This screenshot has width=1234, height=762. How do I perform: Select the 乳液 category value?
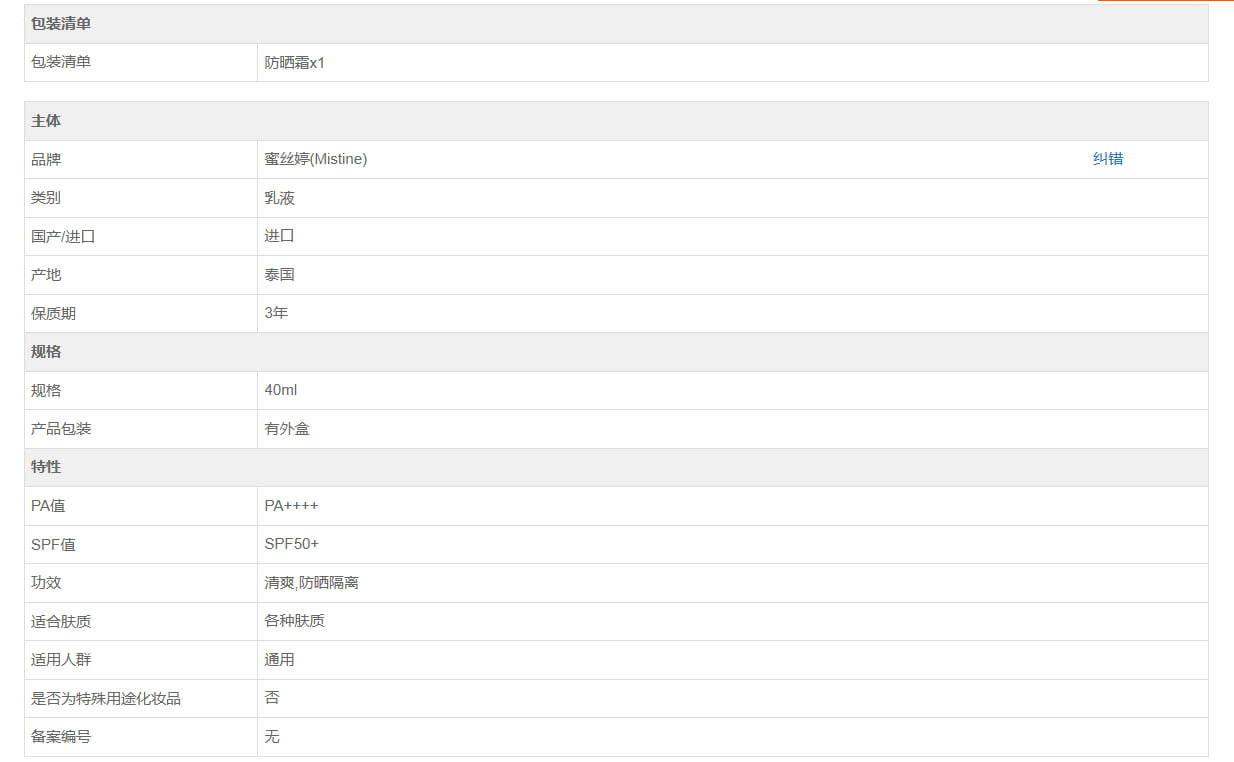tap(280, 198)
